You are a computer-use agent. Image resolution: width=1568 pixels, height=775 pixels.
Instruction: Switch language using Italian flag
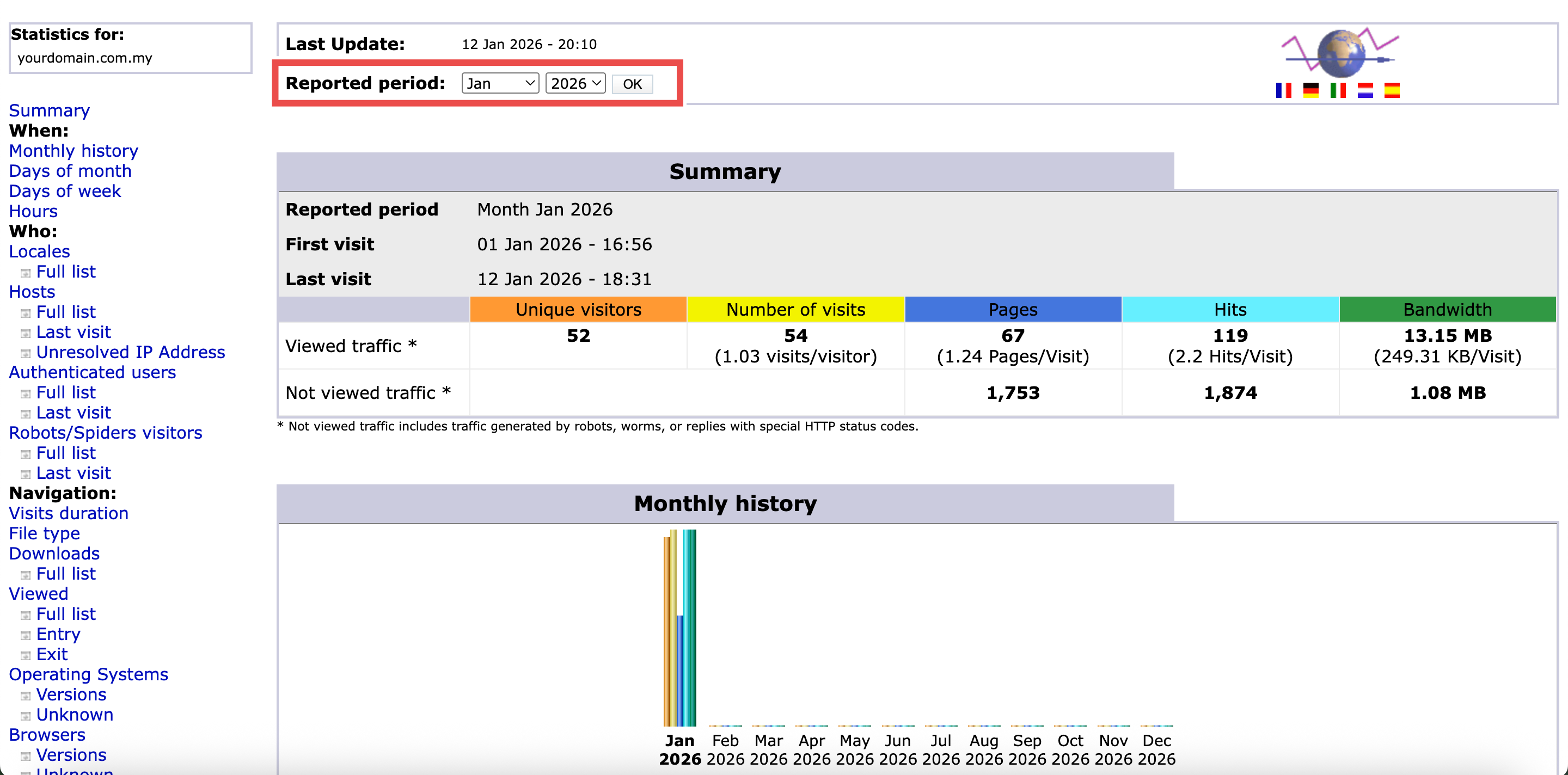pos(1338,91)
